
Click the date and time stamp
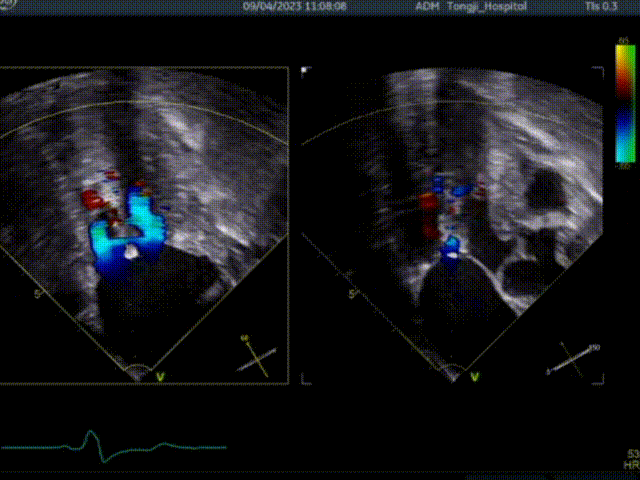pyautogui.click(x=295, y=6)
